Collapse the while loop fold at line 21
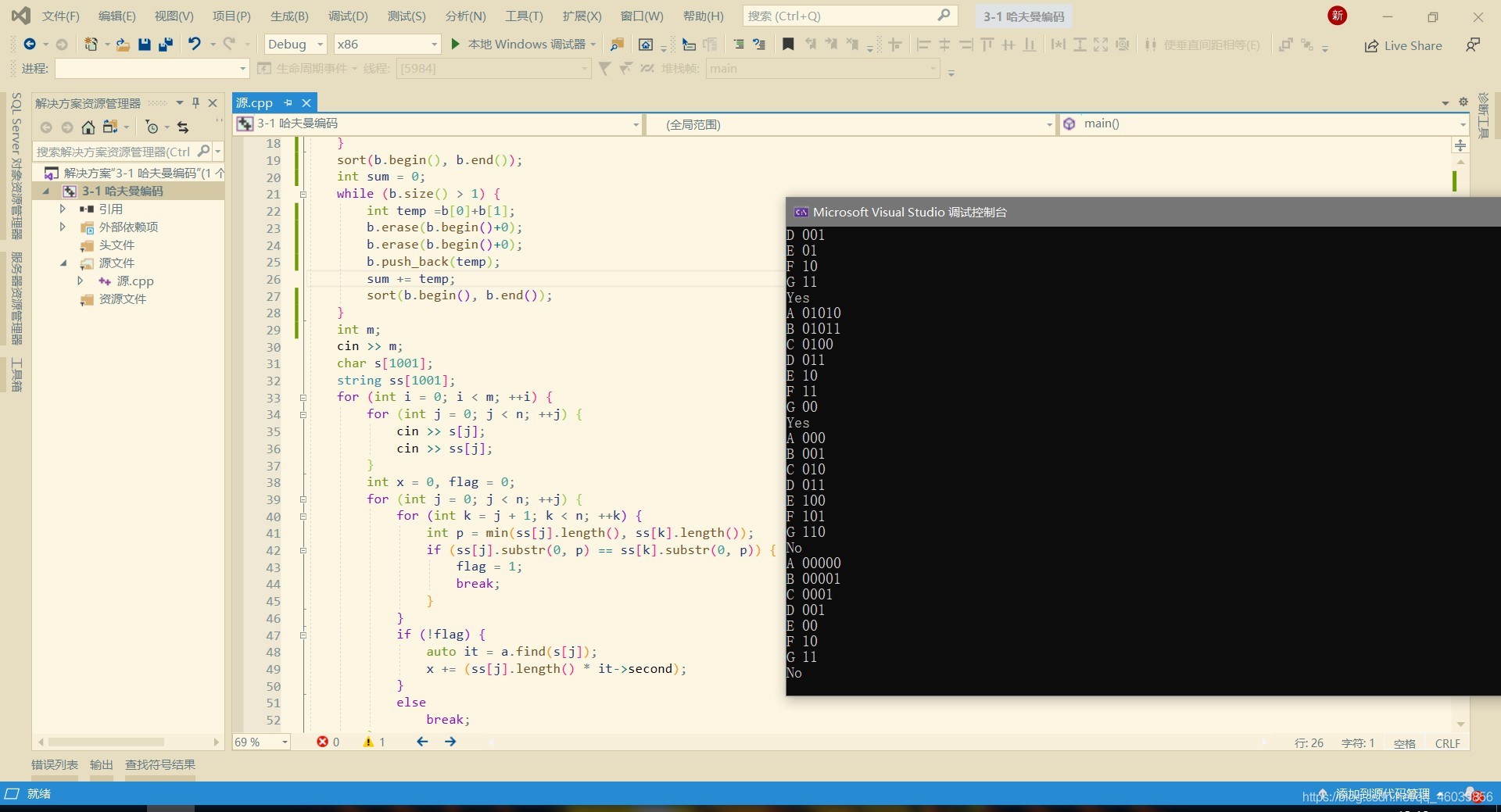This screenshot has height=812, width=1501. pyautogui.click(x=303, y=194)
